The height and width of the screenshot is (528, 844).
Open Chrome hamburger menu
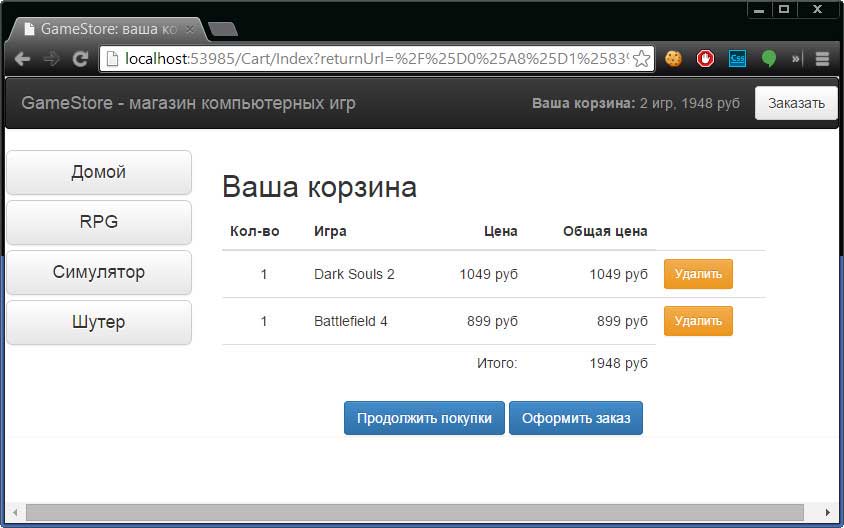coord(822,59)
